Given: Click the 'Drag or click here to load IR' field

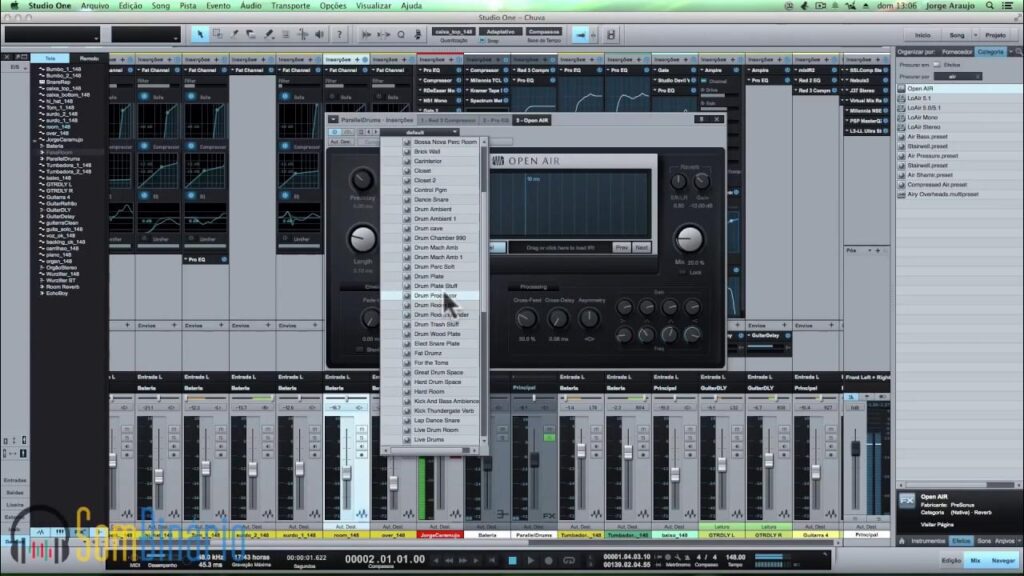Looking at the screenshot, I should (560, 248).
